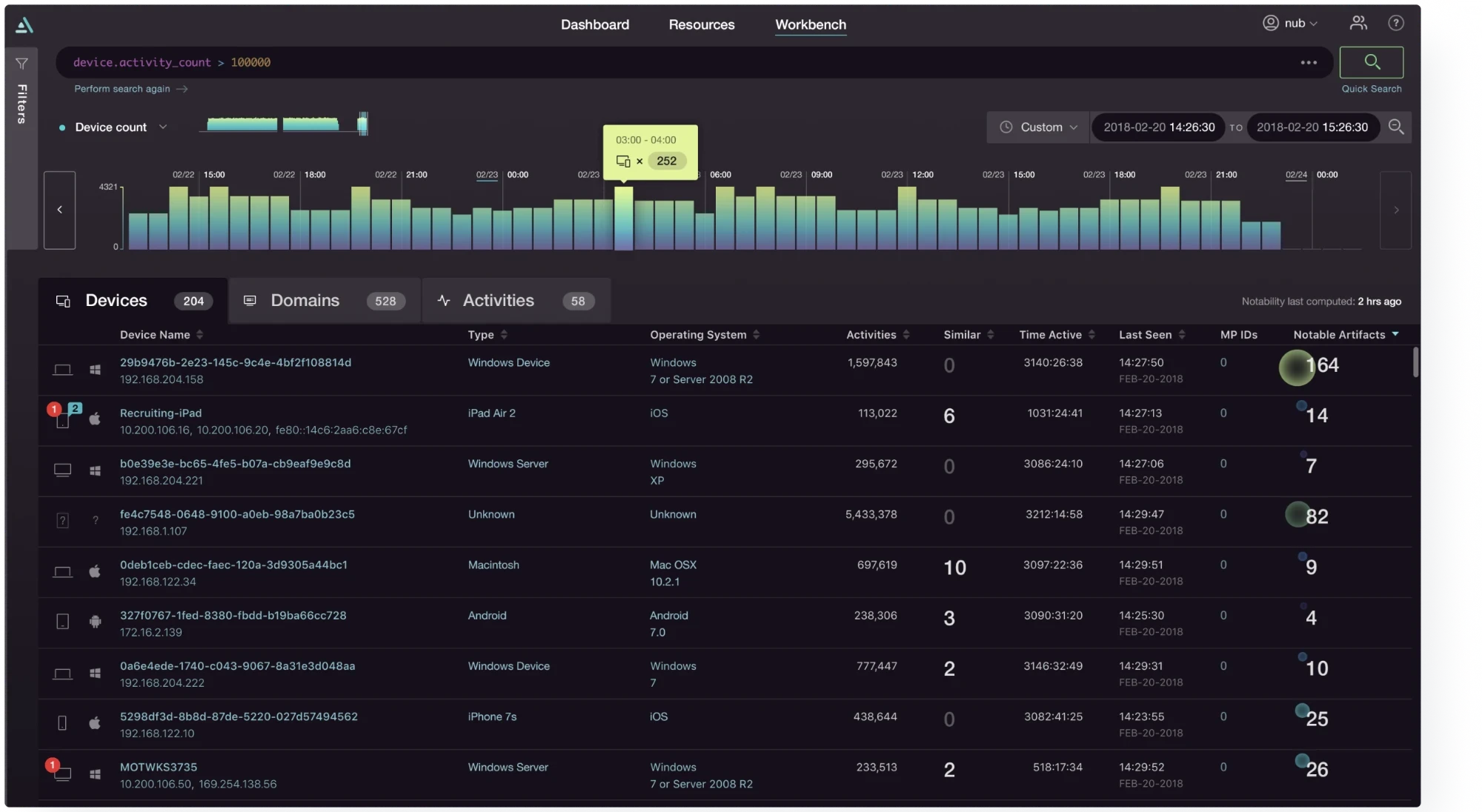Click the similar count 10 for 0deb1ceb
The height and width of the screenshot is (812, 1482).
(954, 568)
